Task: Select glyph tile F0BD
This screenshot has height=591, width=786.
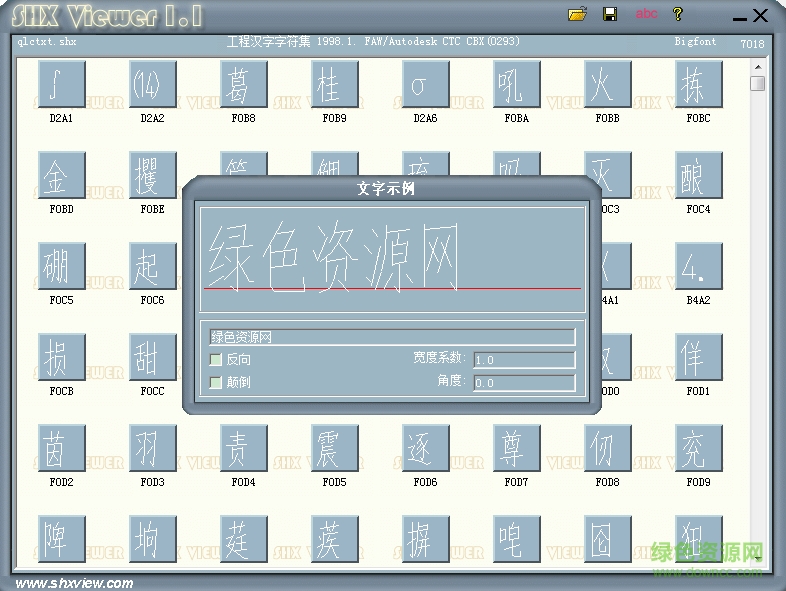Action: click(62, 175)
